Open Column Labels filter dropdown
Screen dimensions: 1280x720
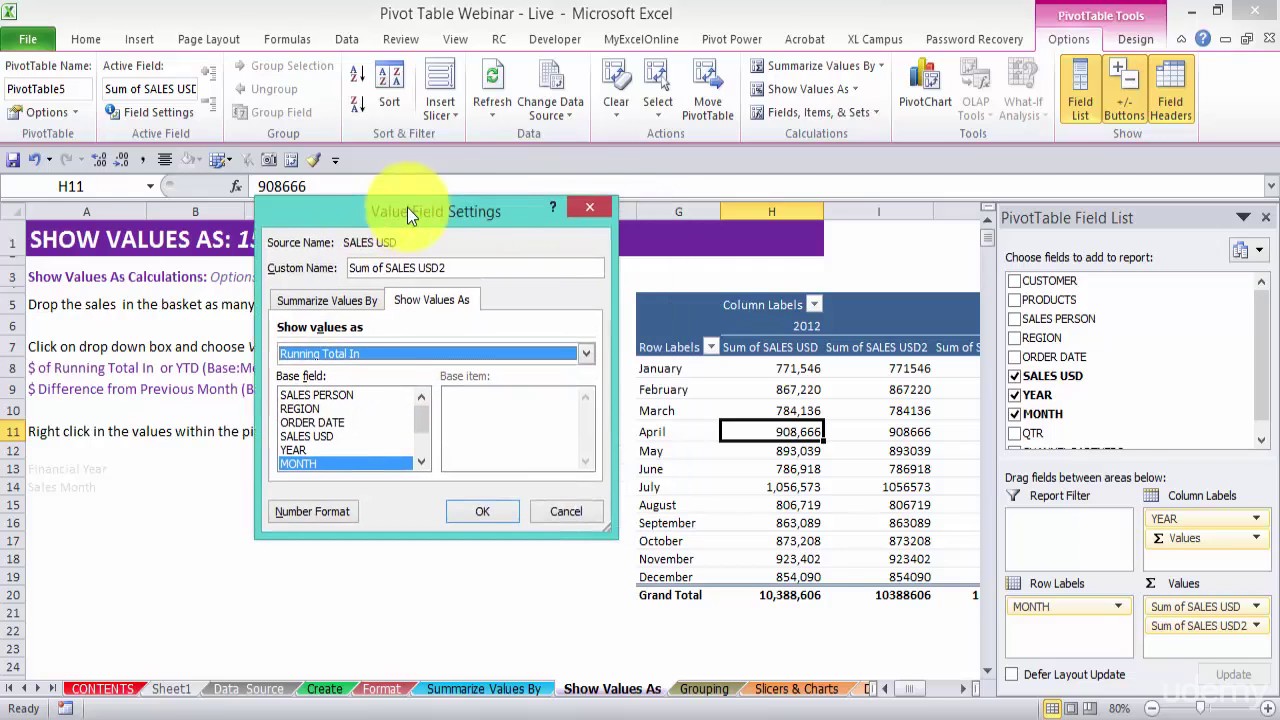coord(814,305)
